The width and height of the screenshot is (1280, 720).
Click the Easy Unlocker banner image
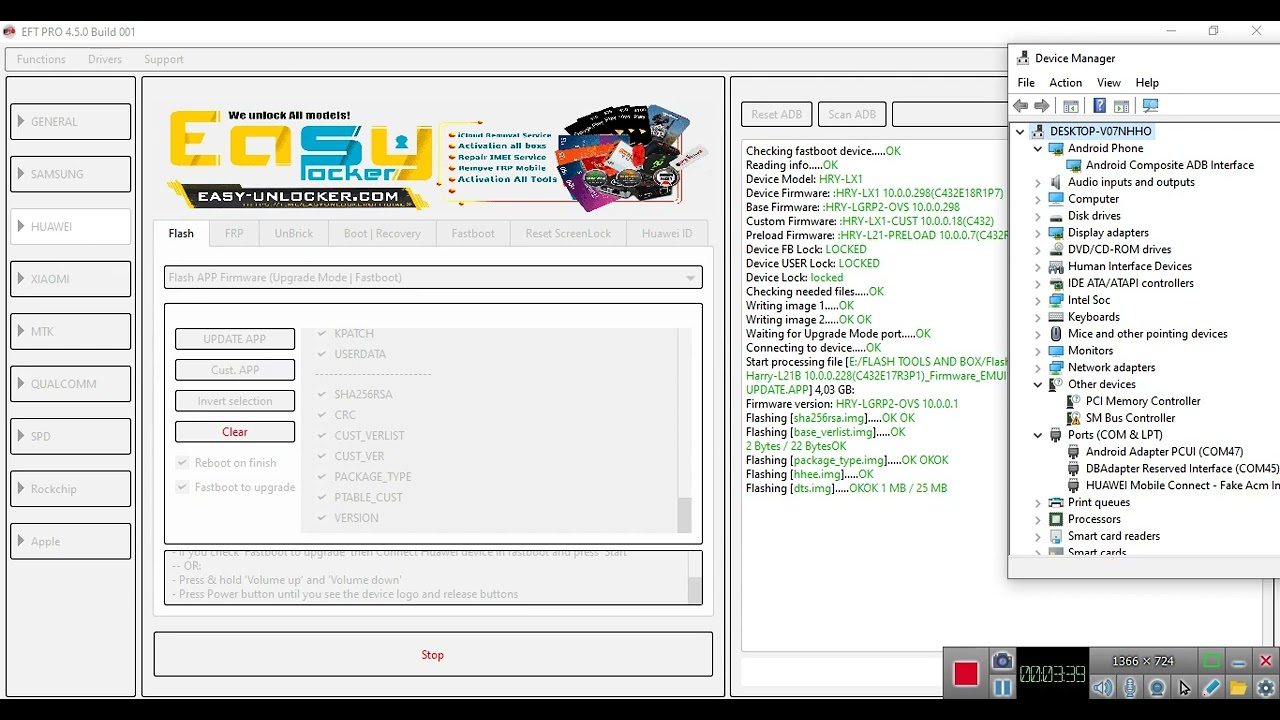click(435, 158)
